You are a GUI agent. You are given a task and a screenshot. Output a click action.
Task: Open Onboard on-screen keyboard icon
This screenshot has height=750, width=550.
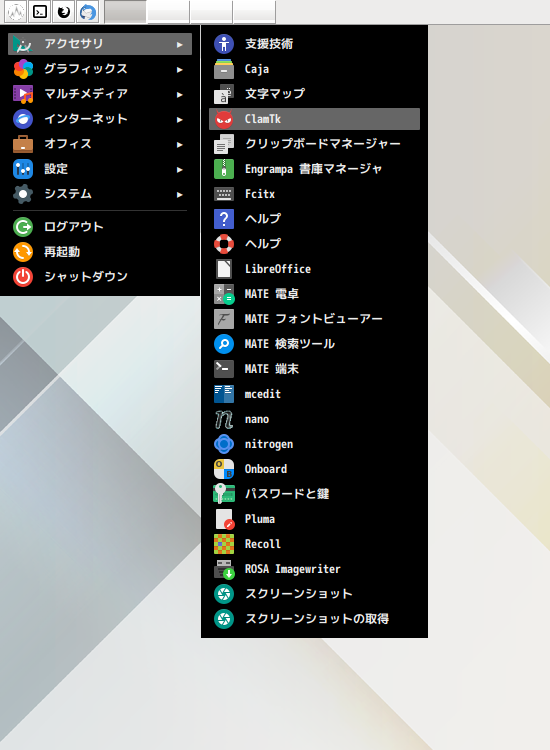click(x=224, y=469)
